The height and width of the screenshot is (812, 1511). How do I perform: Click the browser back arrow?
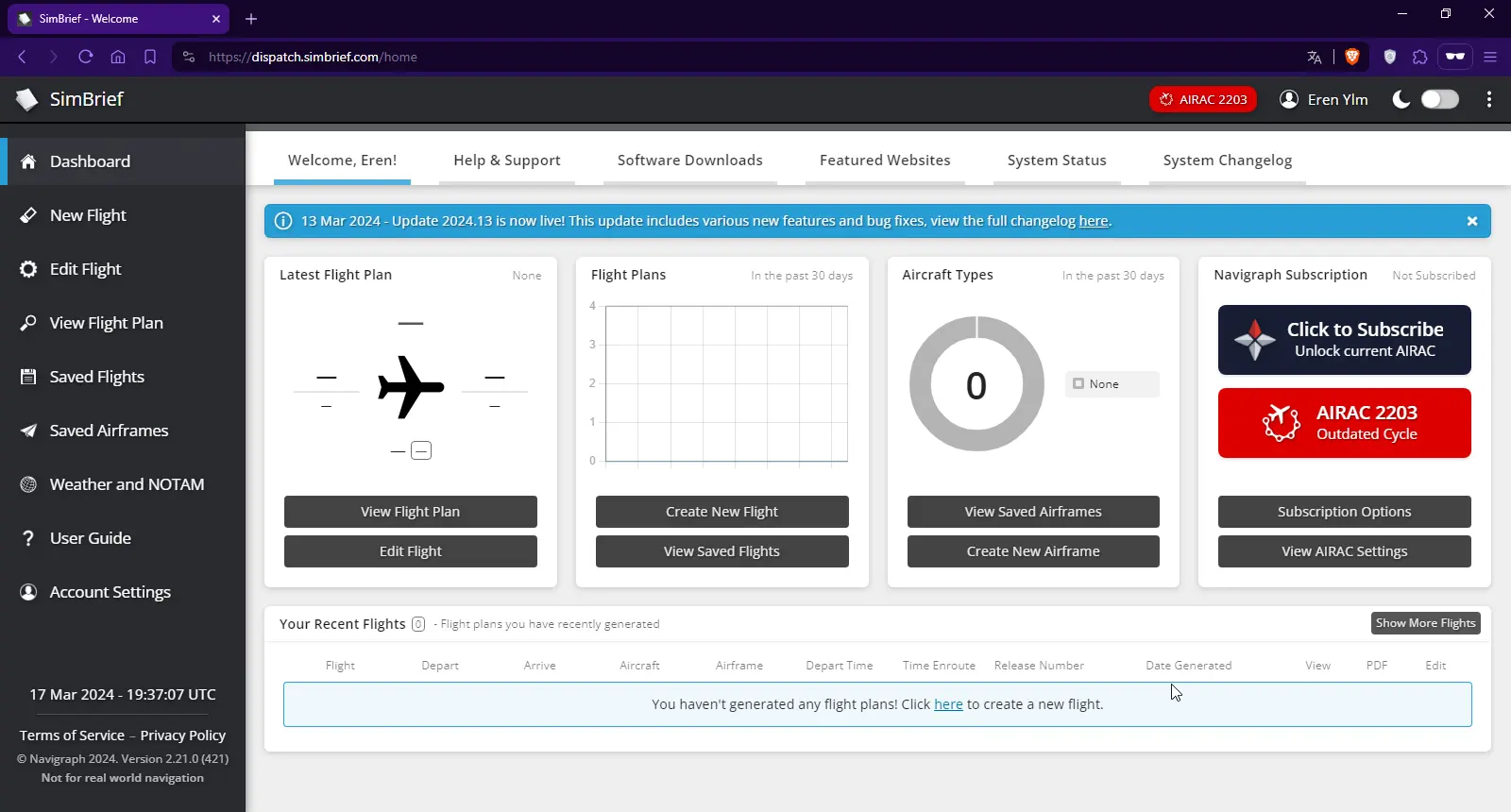click(22, 57)
